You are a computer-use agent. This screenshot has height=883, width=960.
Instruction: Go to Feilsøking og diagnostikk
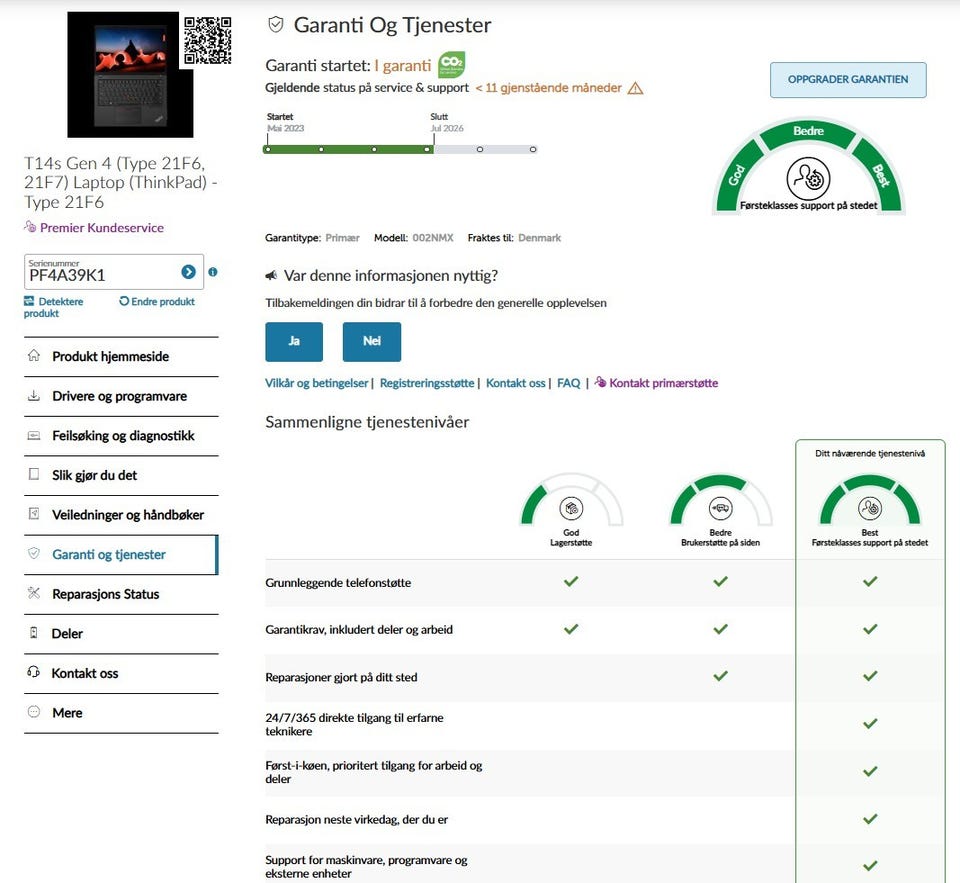coord(121,436)
